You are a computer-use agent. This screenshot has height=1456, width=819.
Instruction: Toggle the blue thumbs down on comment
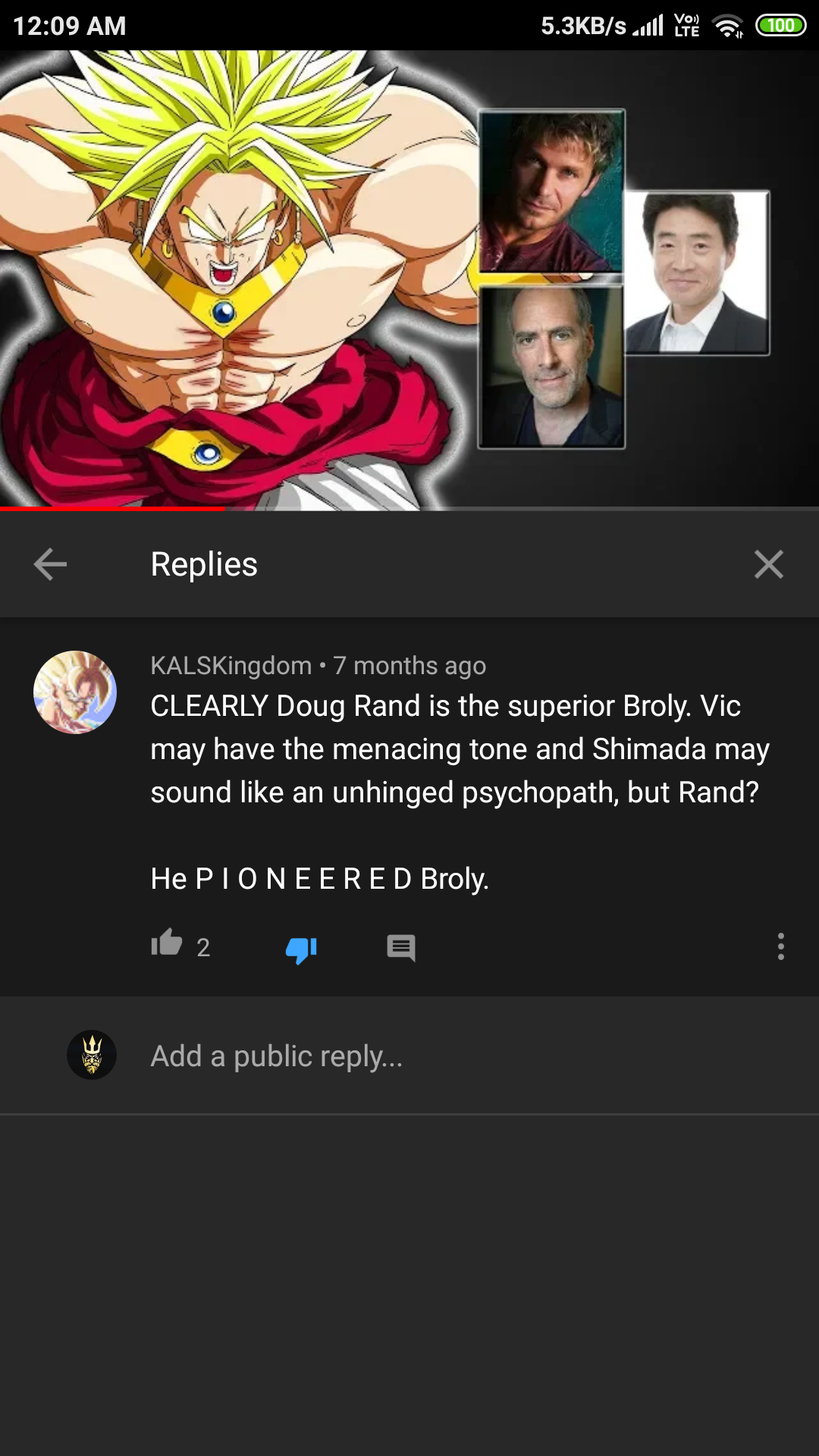pyautogui.click(x=301, y=948)
